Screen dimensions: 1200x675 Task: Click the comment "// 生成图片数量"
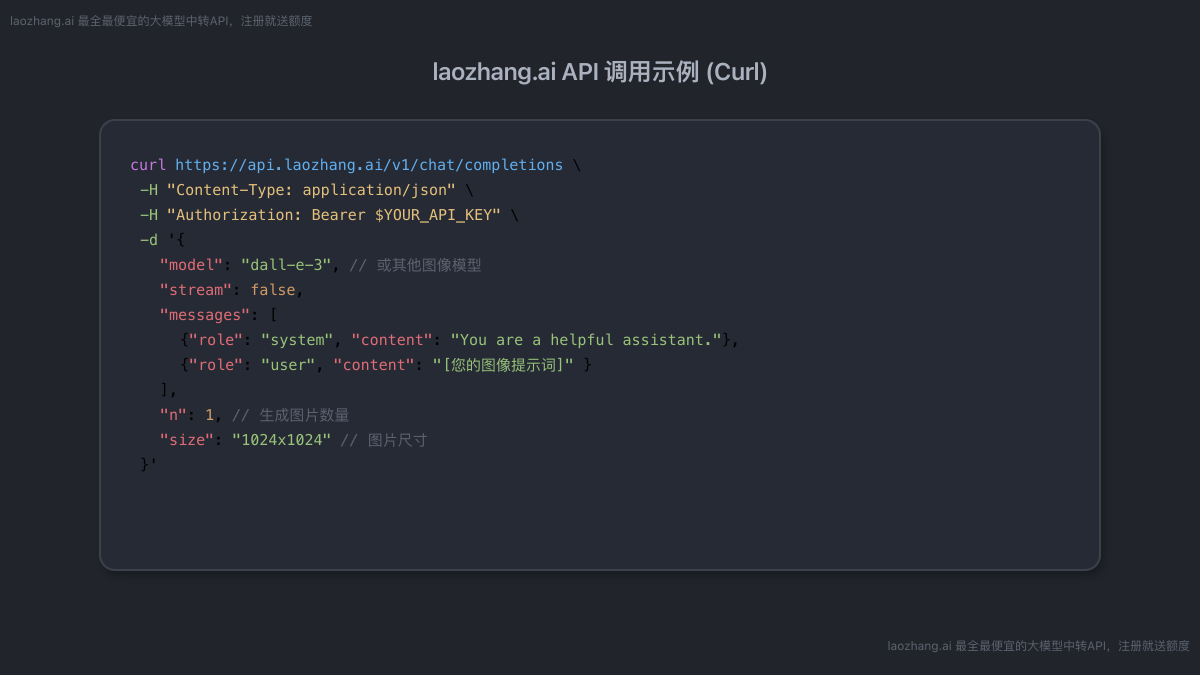click(291, 415)
